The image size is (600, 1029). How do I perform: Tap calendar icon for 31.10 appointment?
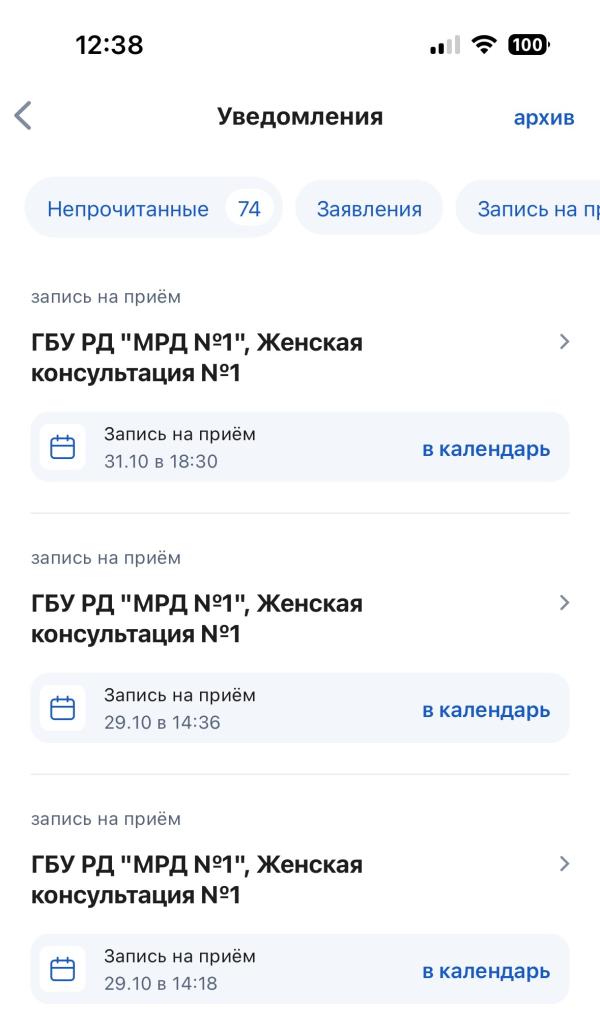[x=63, y=447]
